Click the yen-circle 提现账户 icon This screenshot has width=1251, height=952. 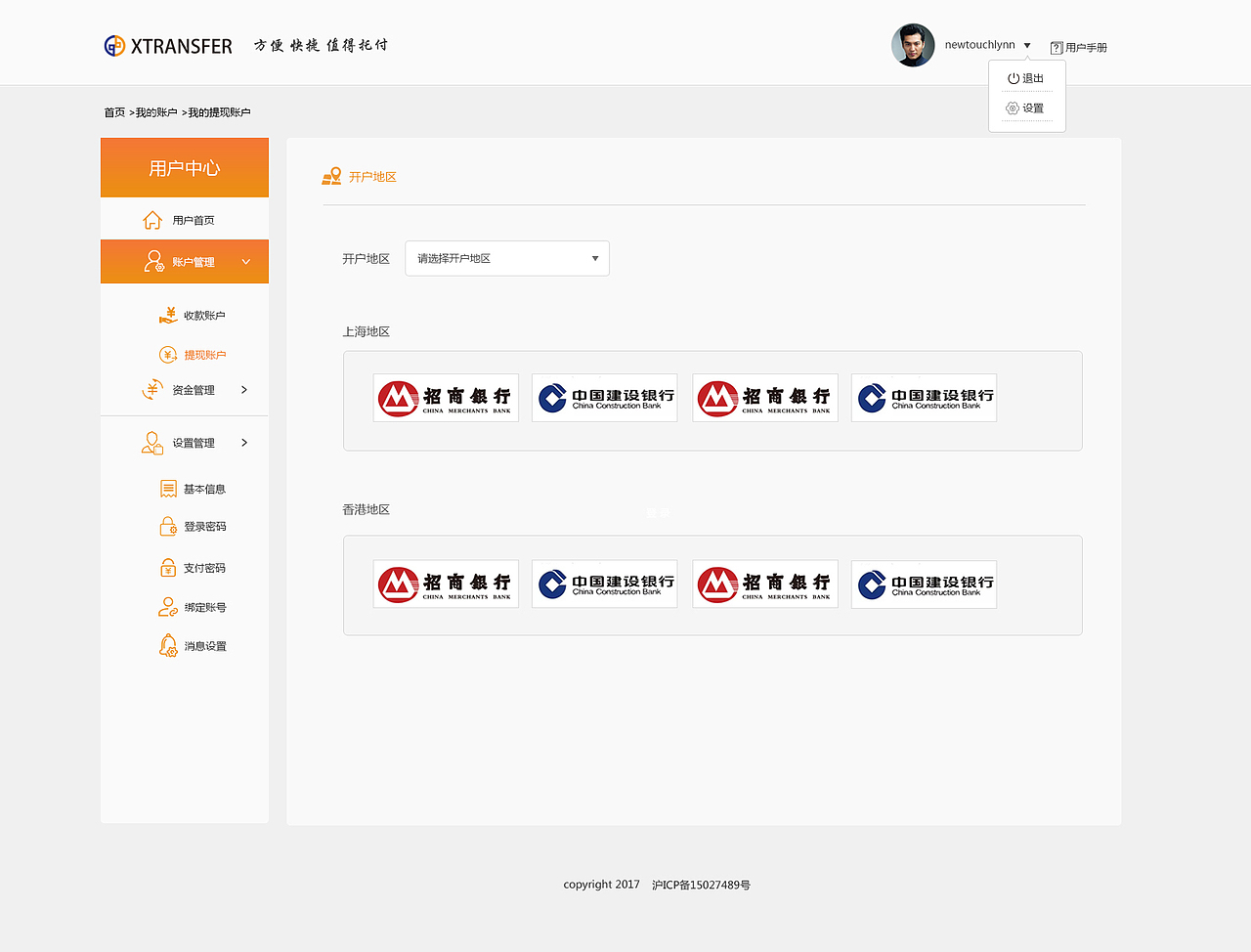(168, 355)
